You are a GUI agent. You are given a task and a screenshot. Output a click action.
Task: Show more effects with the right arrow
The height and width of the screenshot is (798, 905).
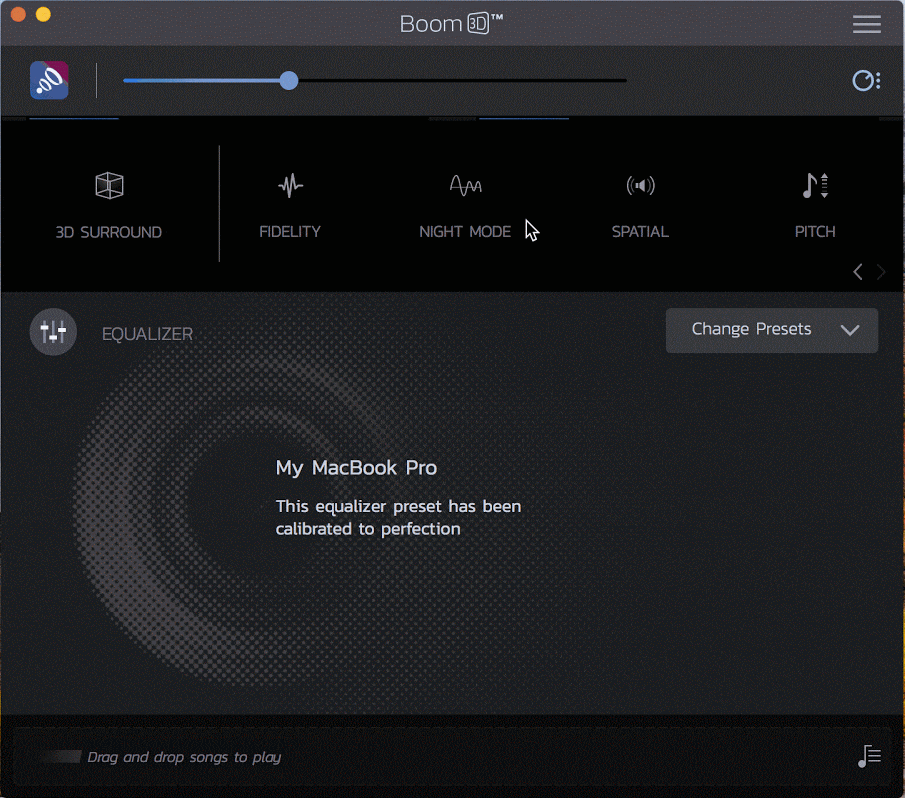click(881, 271)
